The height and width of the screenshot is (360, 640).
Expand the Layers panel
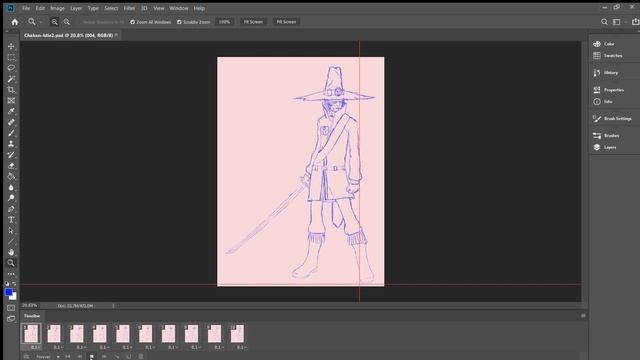click(x=605, y=147)
